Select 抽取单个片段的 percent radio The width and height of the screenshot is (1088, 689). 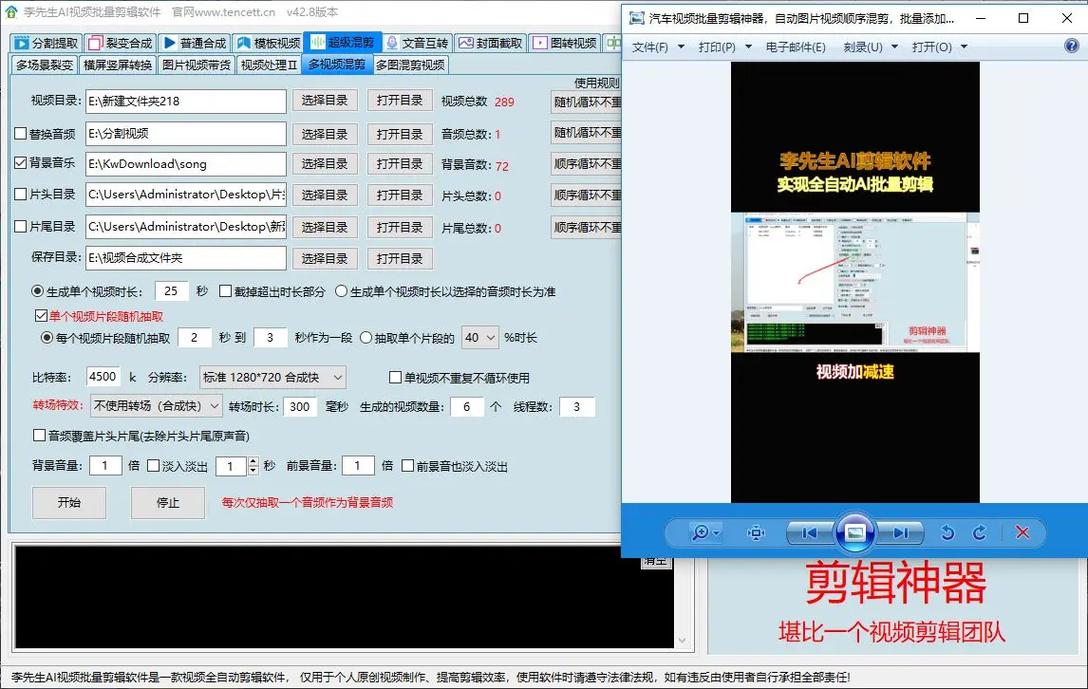(x=366, y=338)
